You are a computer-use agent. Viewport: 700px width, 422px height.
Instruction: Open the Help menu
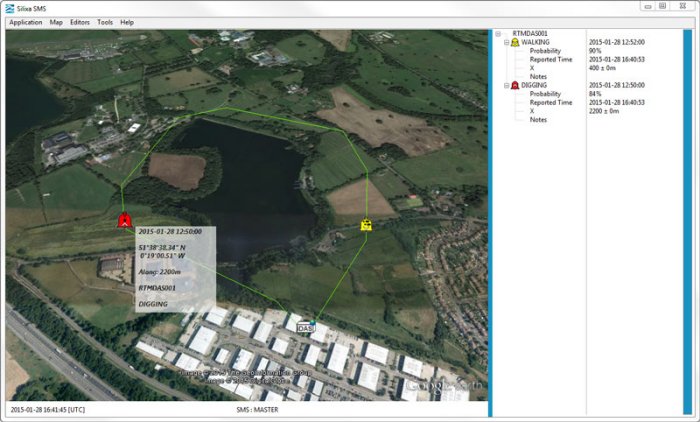pos(127,22)
